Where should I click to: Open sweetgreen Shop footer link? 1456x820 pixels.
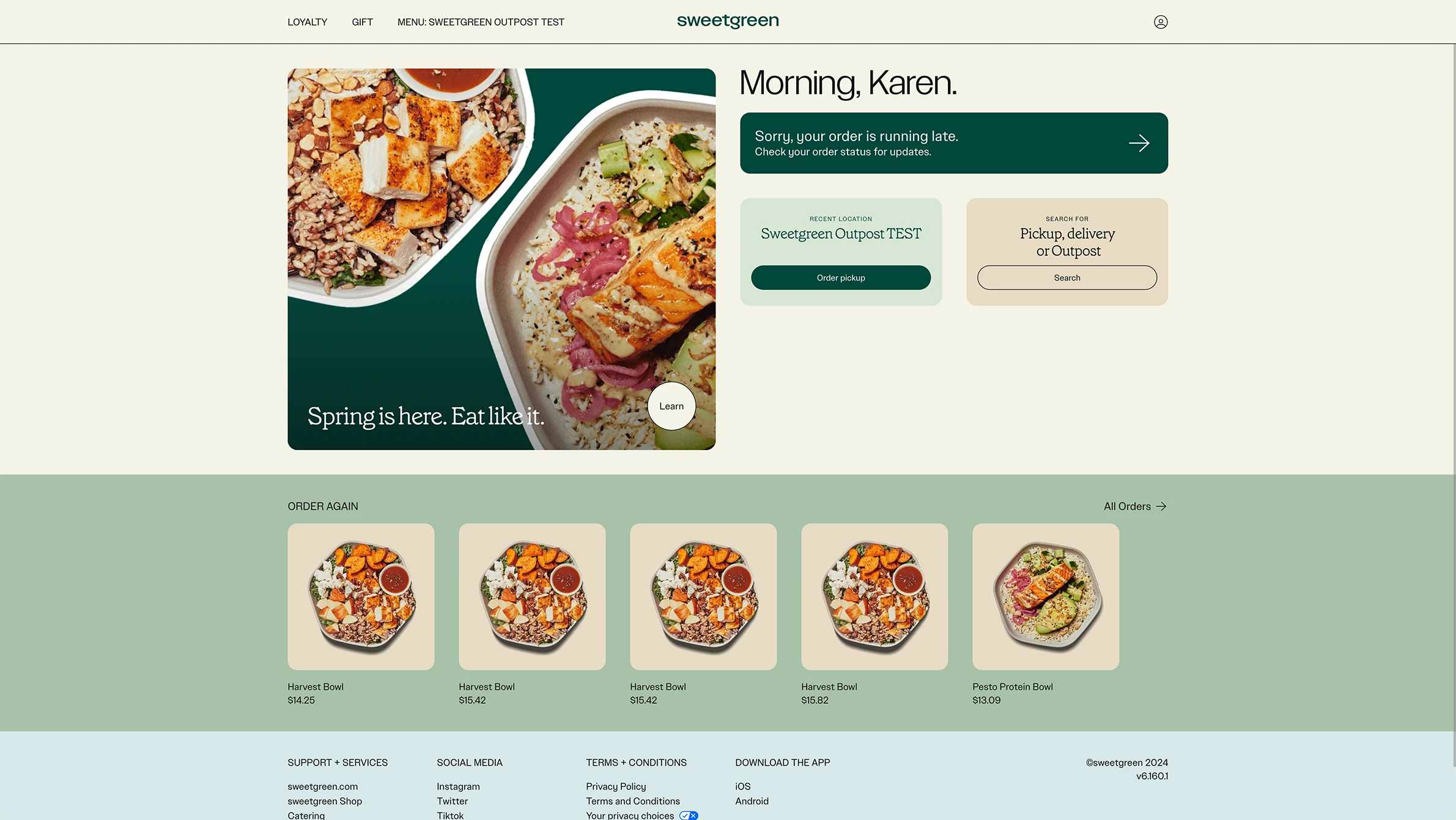point(325,801)
